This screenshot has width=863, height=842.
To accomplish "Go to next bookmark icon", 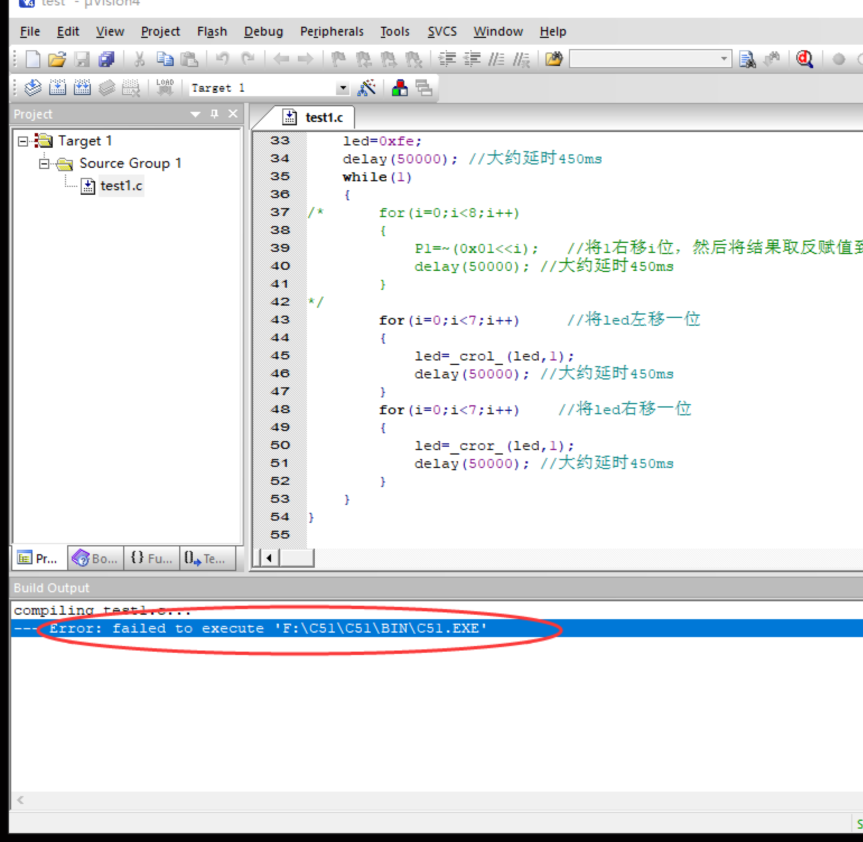I will [x=389, y=59].
